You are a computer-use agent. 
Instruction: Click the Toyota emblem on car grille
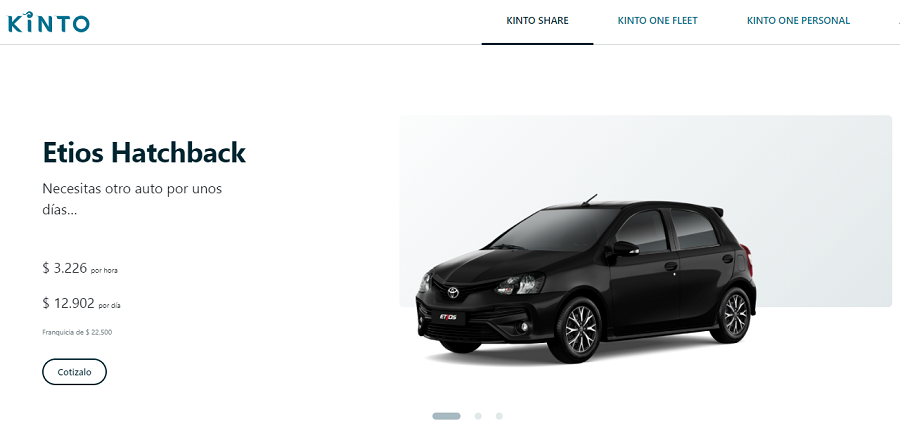pyautogui.click(x=453, y=293)
